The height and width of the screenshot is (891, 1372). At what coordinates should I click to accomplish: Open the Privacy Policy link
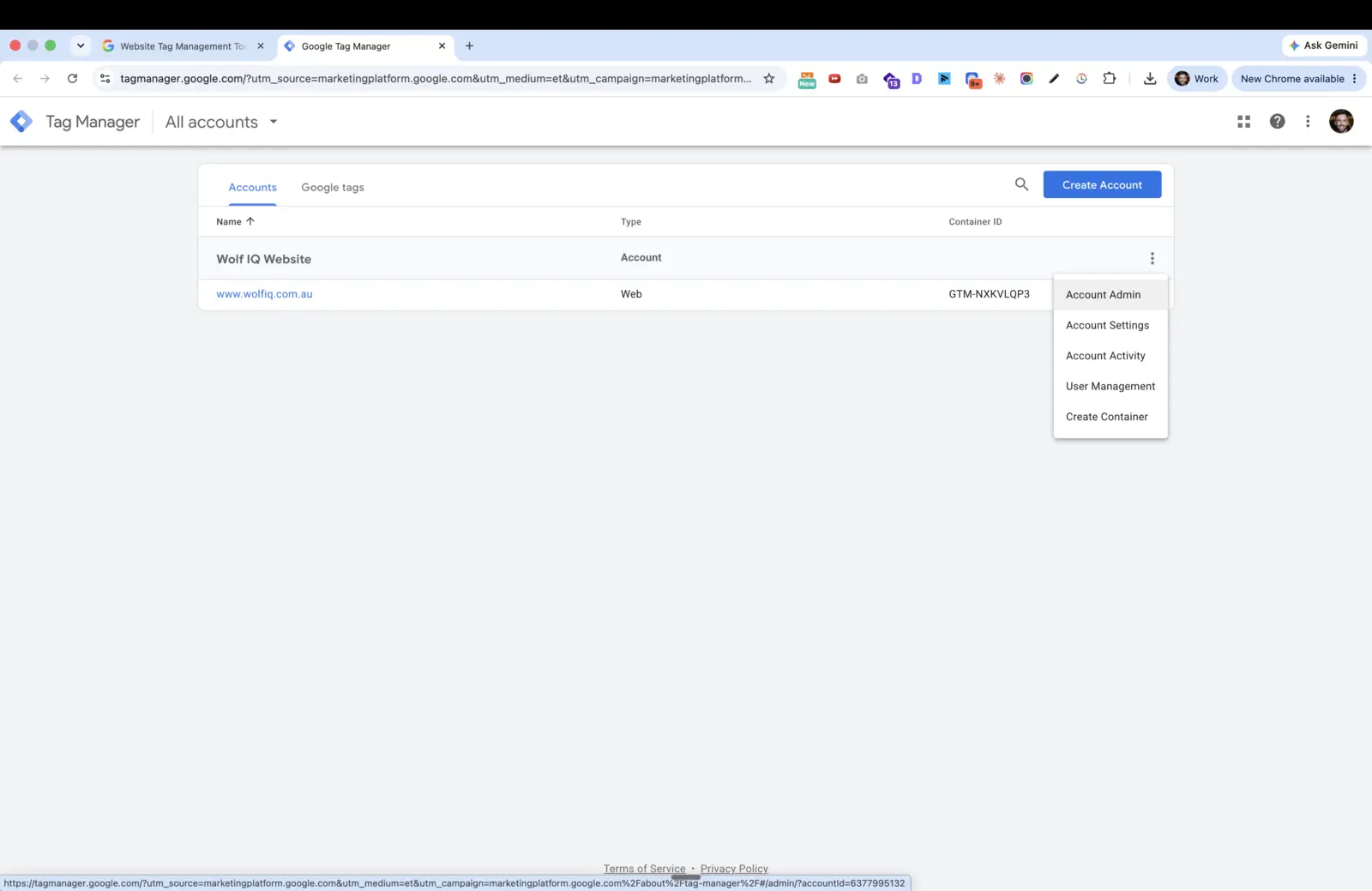tap(734, 869)
